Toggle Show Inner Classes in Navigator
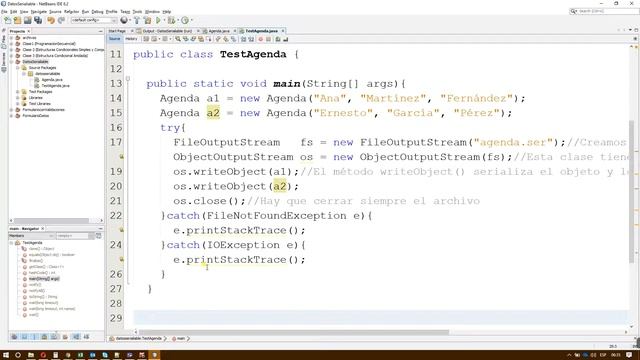 [54, 337]
